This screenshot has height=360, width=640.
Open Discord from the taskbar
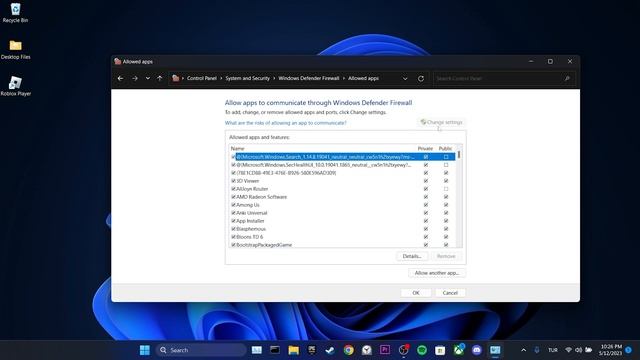477,350
